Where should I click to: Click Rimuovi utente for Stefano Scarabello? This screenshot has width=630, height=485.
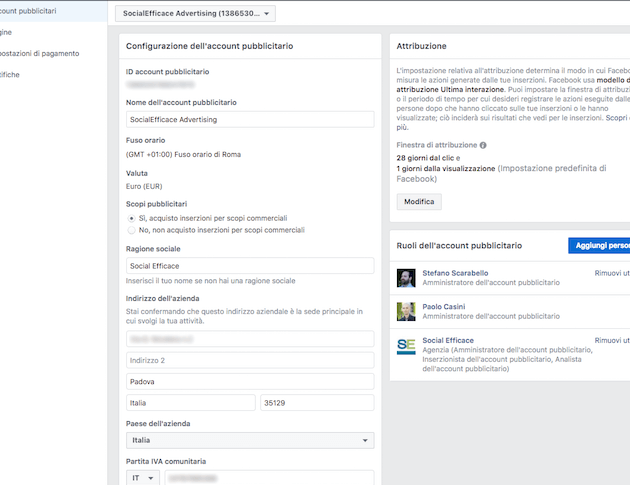coord(612,273)
